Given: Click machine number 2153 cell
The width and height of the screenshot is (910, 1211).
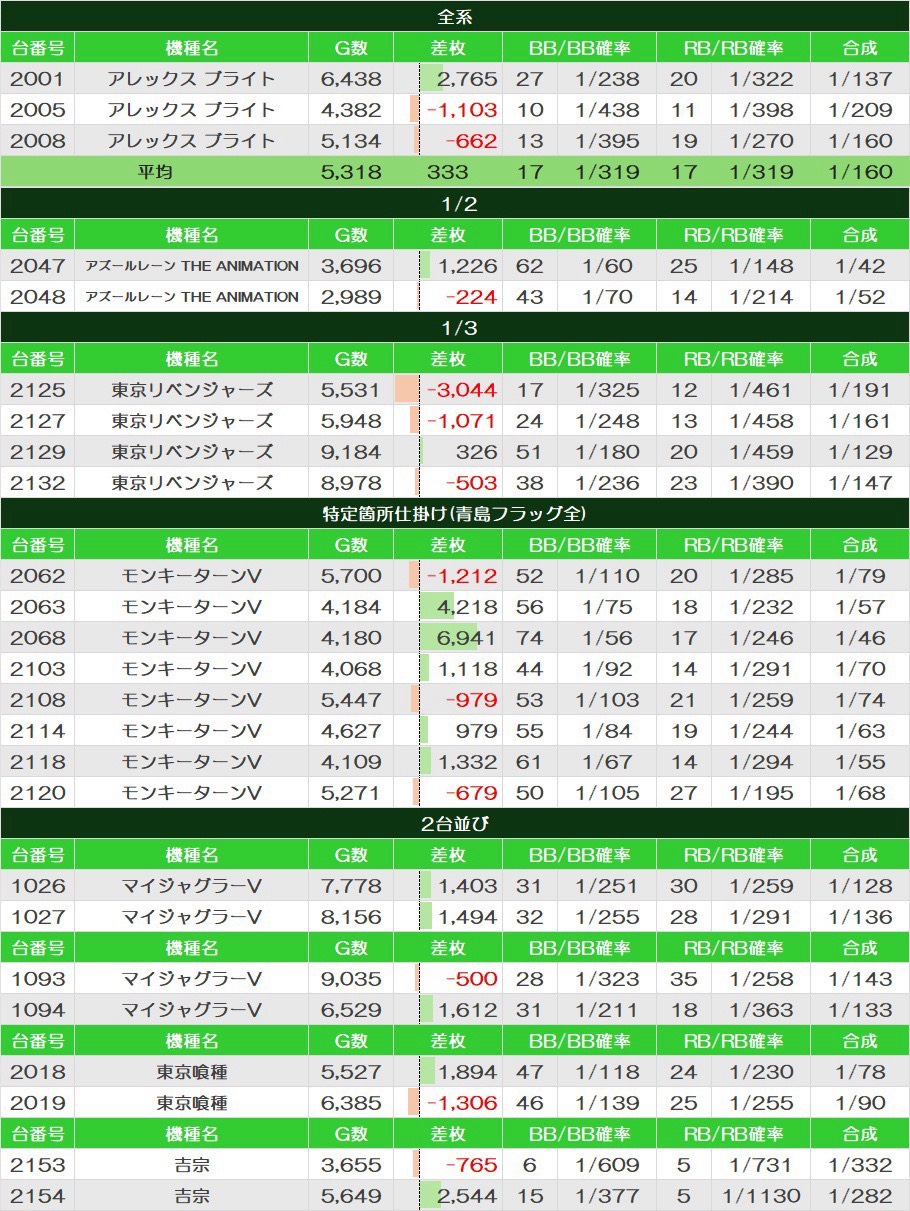Looking at the screenshot, I should pyautogui.click(x=37, y=1164).
